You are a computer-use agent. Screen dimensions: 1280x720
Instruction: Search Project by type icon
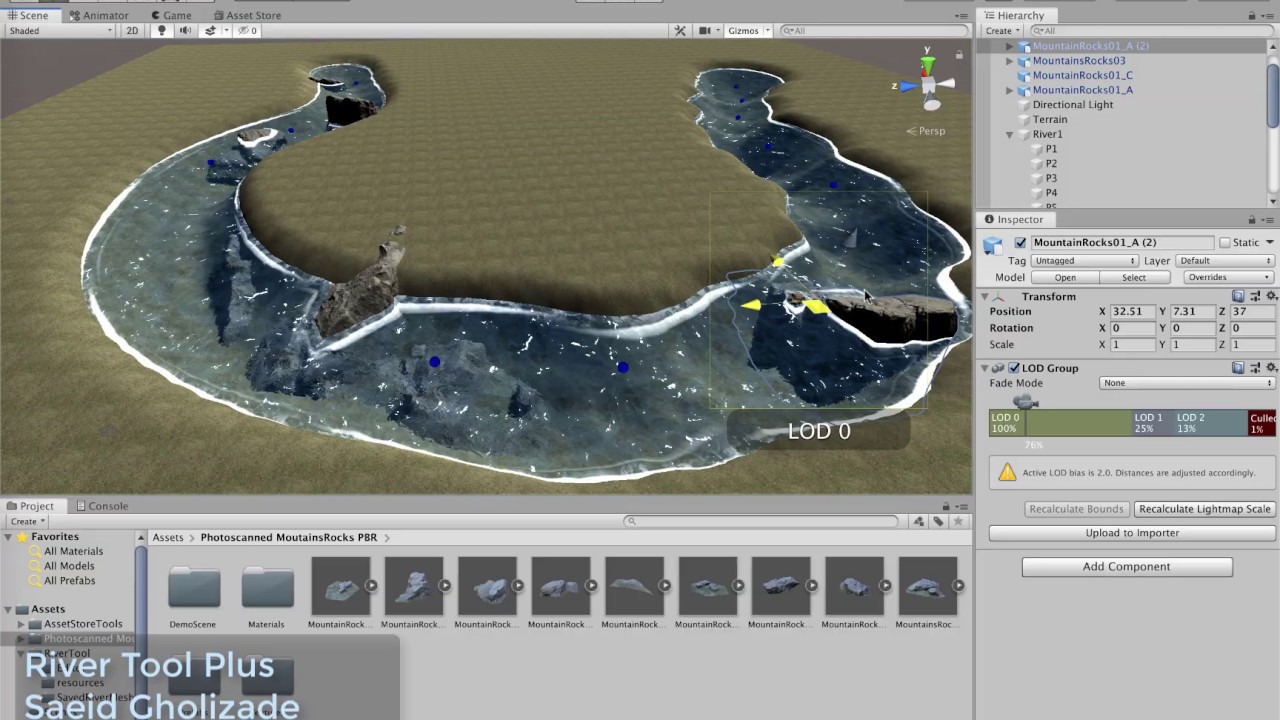918,521
